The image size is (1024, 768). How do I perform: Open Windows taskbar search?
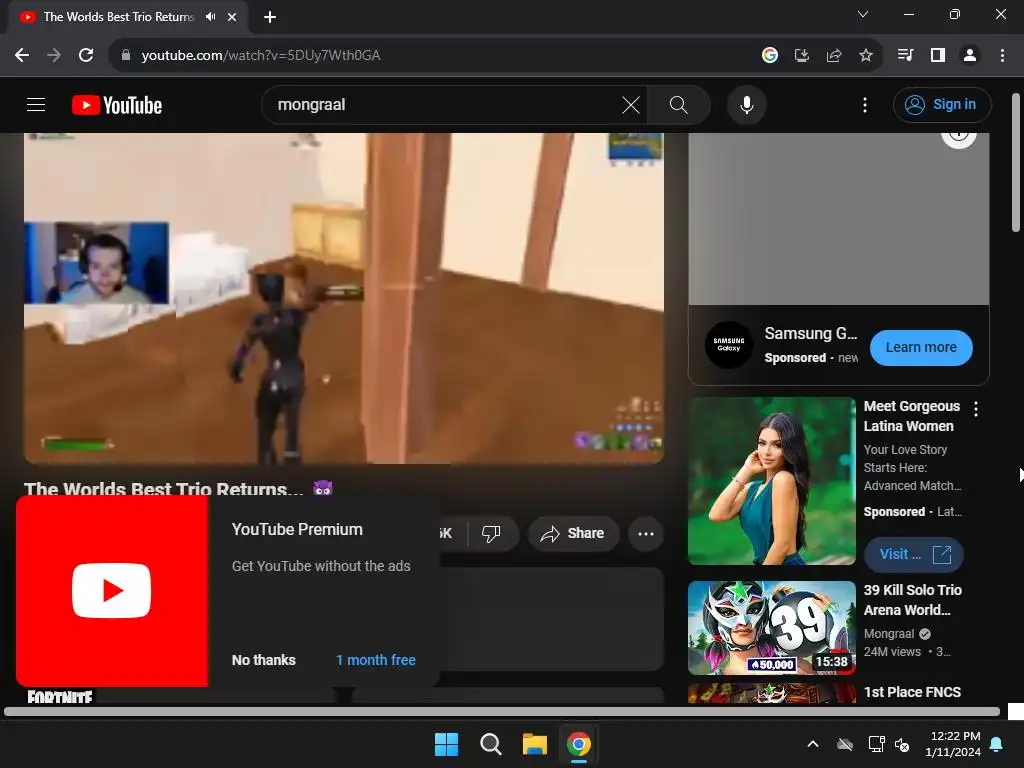(490, 744)
